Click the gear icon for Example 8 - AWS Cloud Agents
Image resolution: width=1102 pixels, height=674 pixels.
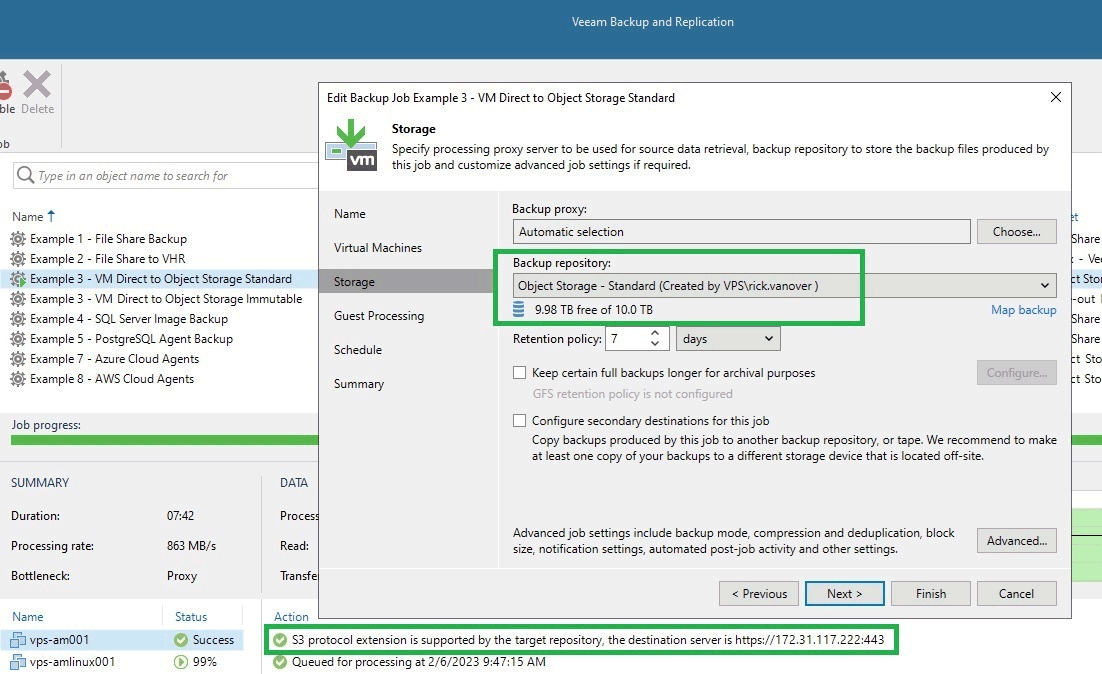pyautogui.click(x=18, y=379)
